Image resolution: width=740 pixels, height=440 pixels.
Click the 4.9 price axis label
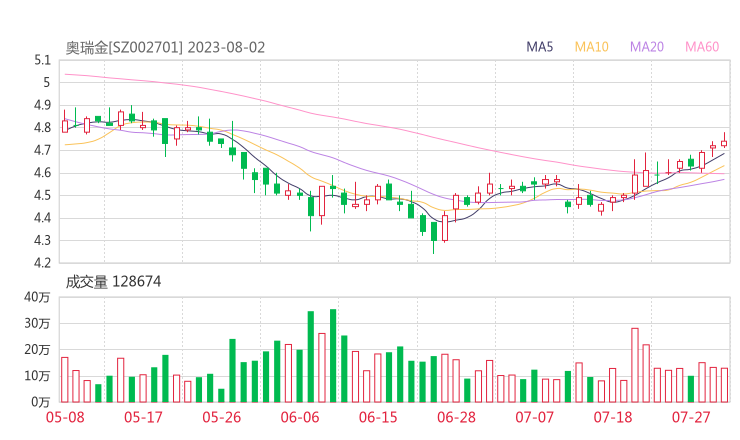42,105
